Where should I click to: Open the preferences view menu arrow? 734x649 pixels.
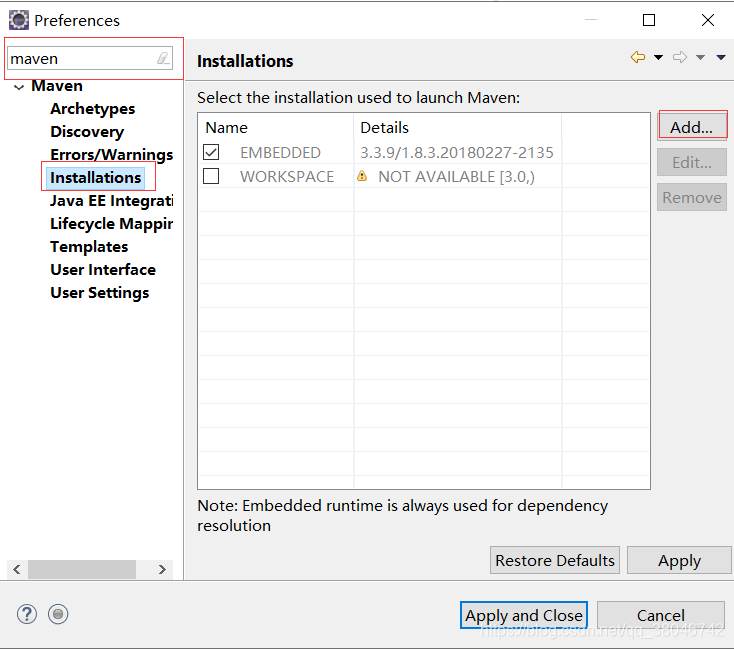[721, 58]
